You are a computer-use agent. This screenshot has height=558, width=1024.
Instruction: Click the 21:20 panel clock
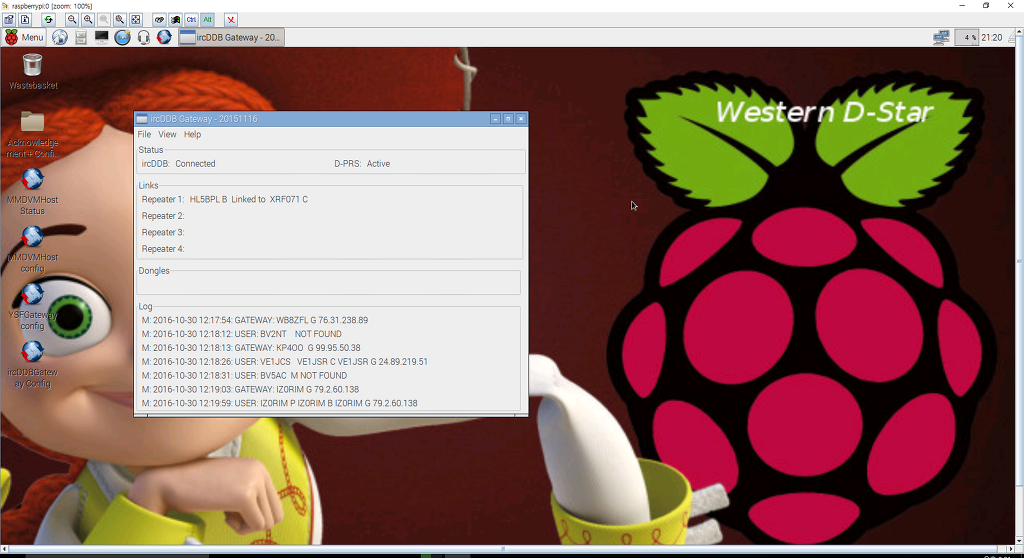point(991,37)
